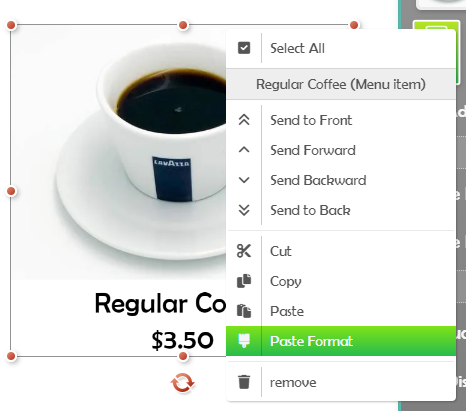Click the $3.50 price text
The image size is (466, 411).
click(182, 340)
